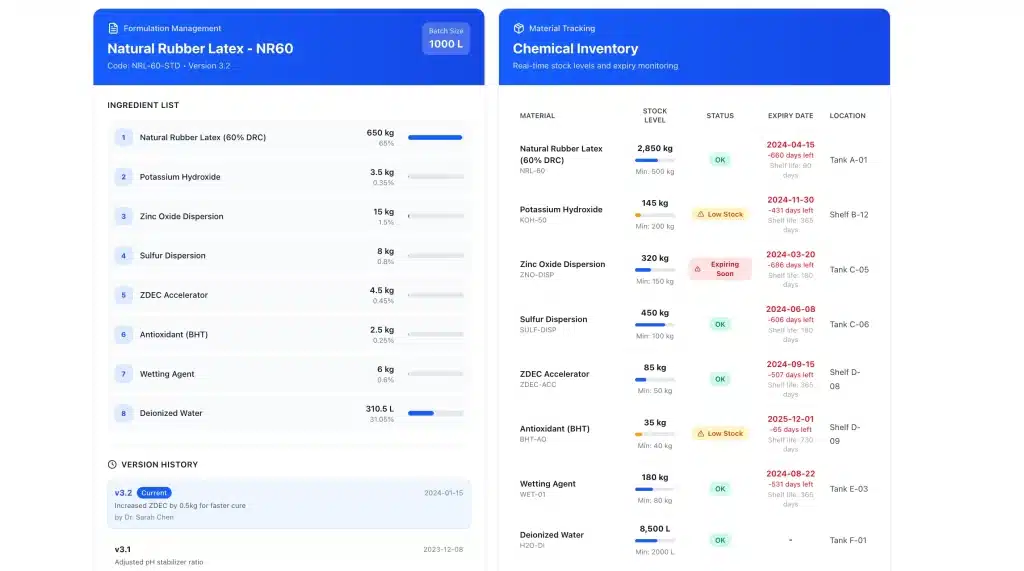The height and width of the screenshot is (571, 1024).
Task: Click the Current tag on v3.2
Action: coord(154,493)
